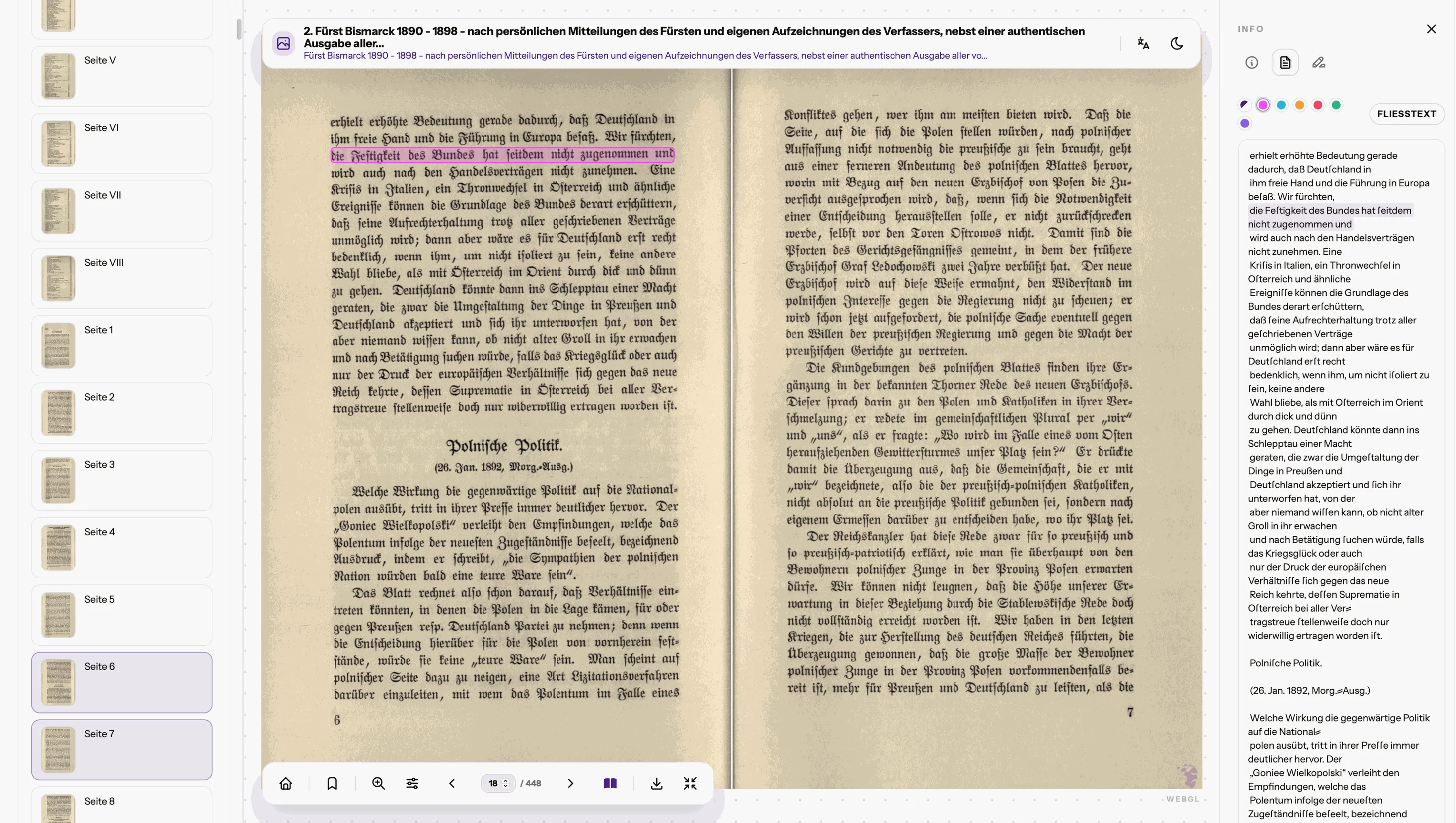Open the annotation pencil tab
The image size is (1456, 823).
coord(1319,62)
